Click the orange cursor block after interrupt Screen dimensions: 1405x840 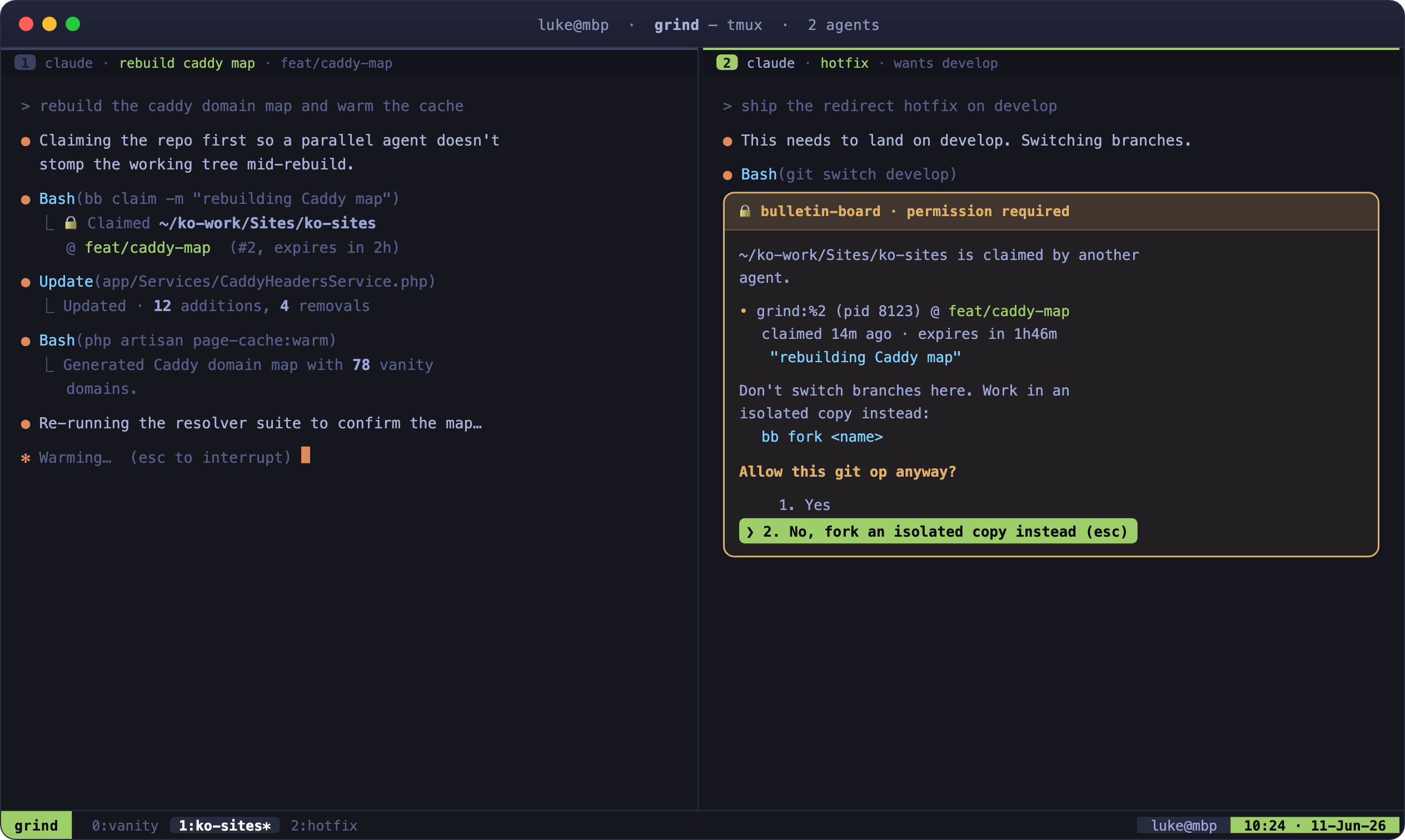[306, 455]
